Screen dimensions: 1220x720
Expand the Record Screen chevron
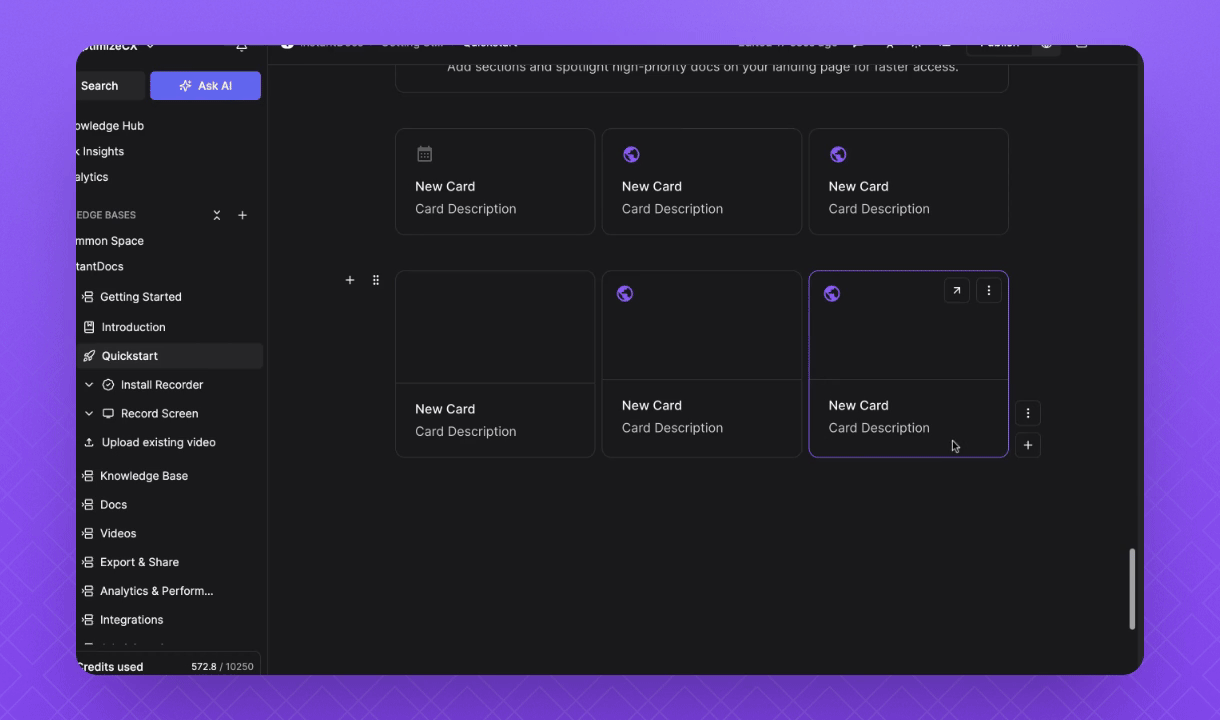pos(89,413)
